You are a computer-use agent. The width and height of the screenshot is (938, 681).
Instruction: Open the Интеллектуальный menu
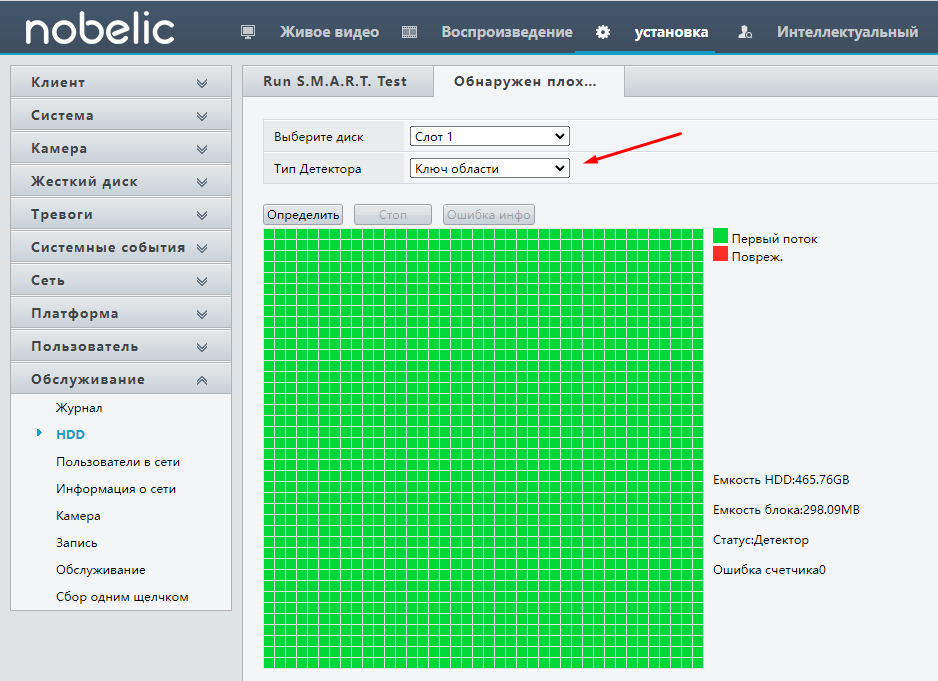coord(847,32)
